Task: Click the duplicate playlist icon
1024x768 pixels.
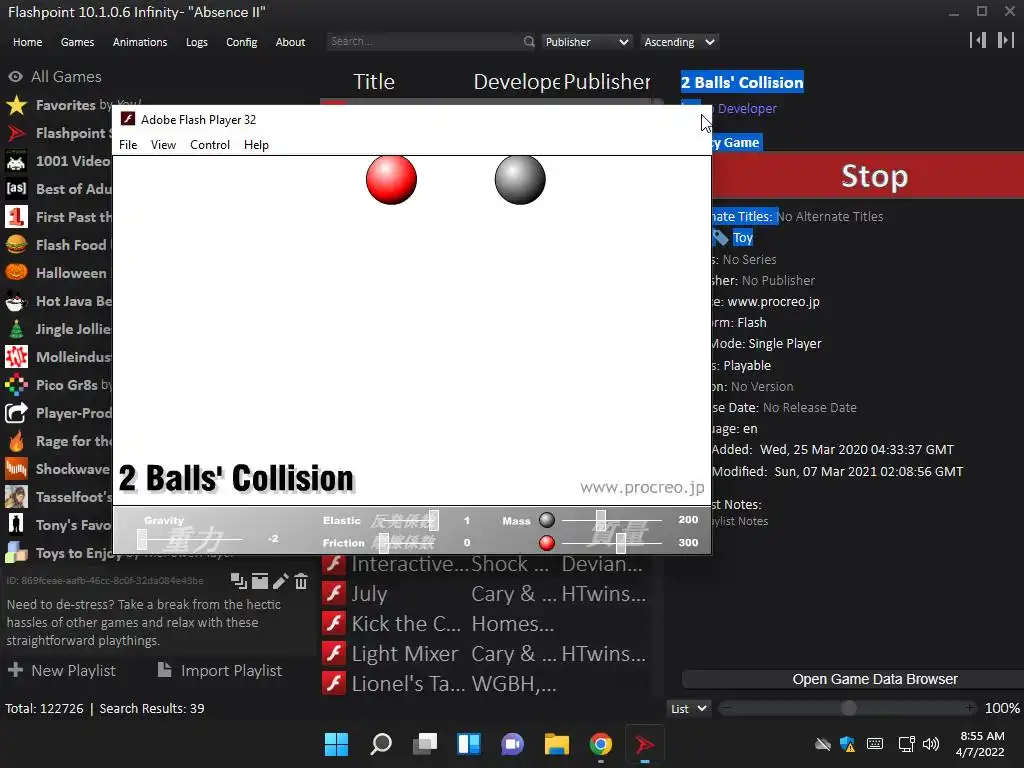Action: (239, 581)
